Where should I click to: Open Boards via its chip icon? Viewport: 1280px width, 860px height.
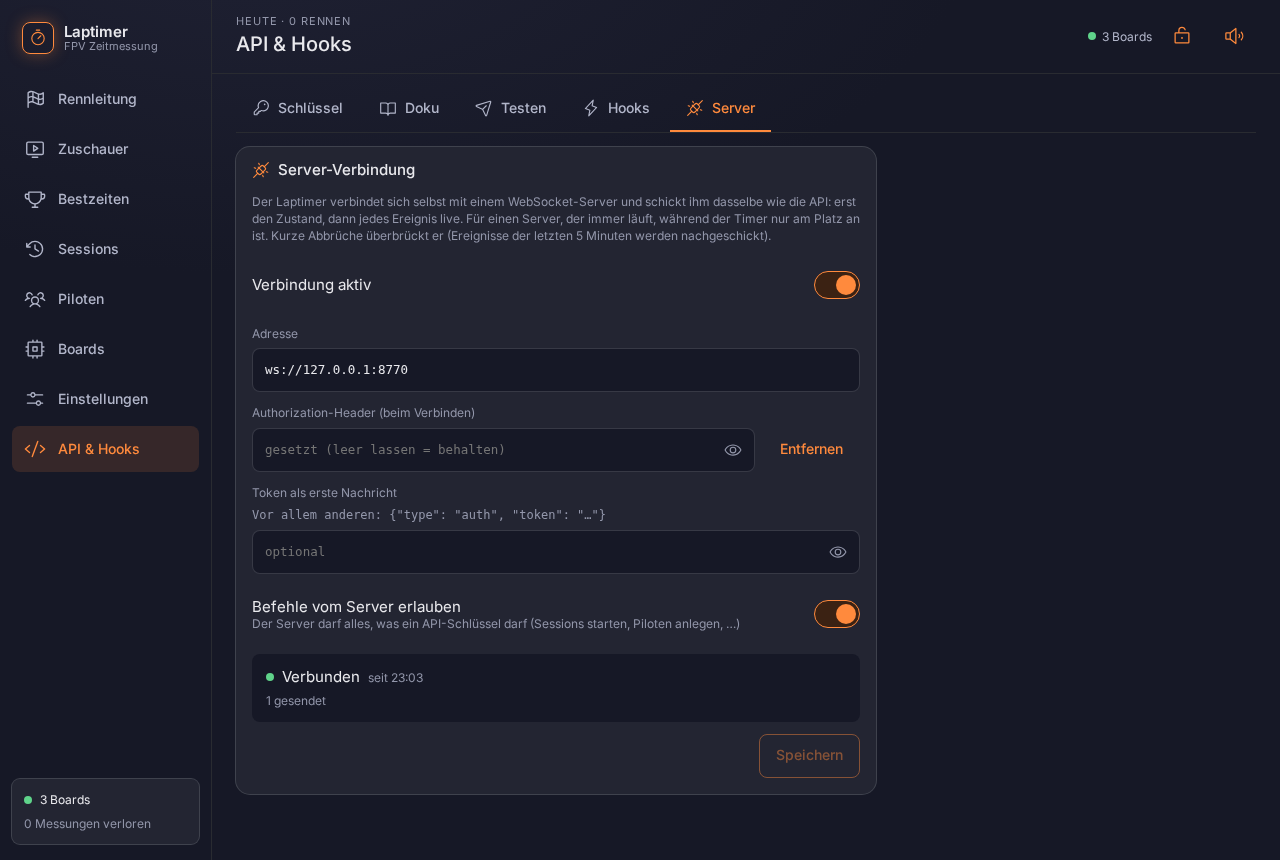click(35, 349)
